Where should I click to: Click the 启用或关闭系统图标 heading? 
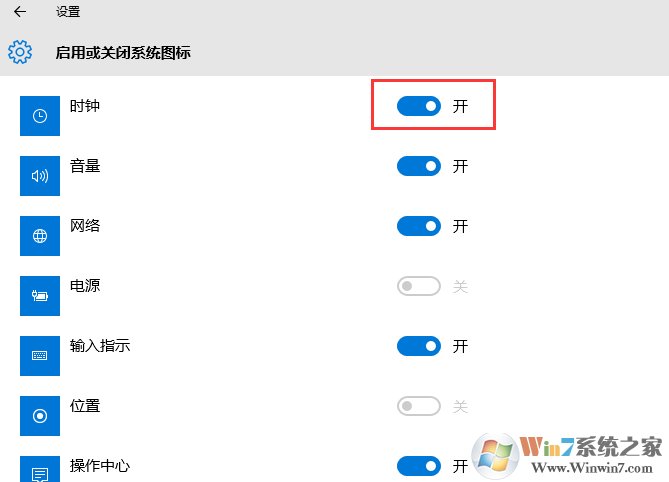[123, 52]
